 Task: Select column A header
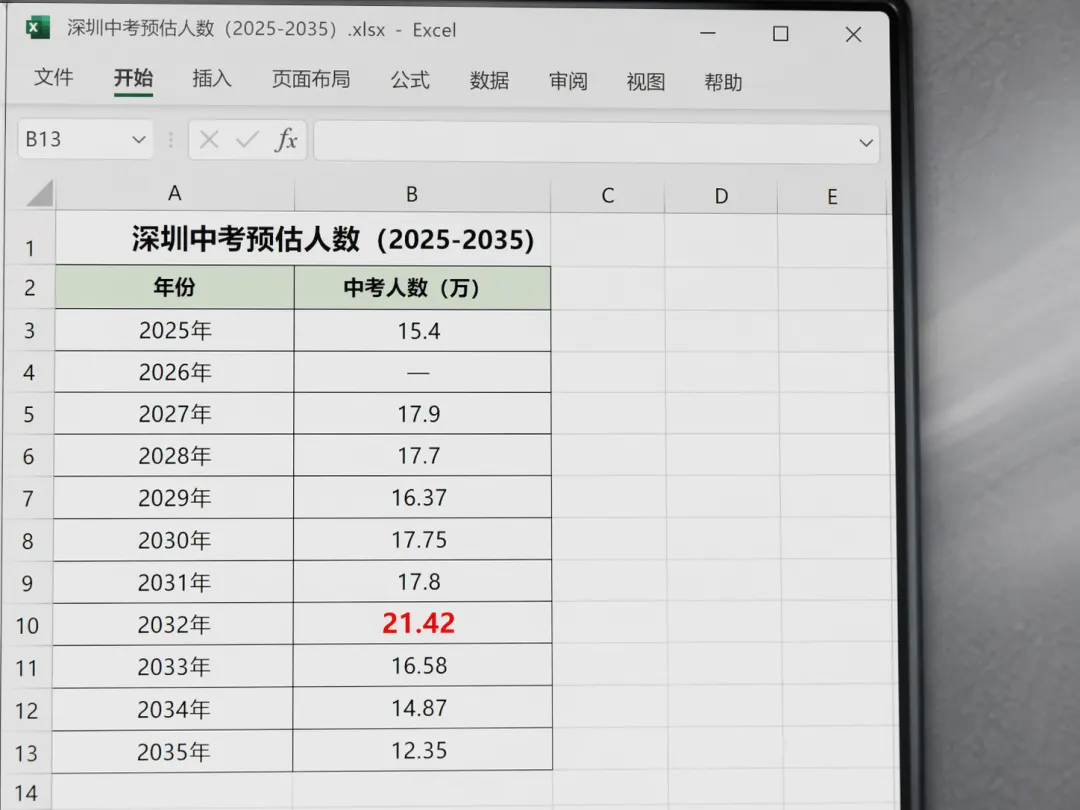coord(174,194)
